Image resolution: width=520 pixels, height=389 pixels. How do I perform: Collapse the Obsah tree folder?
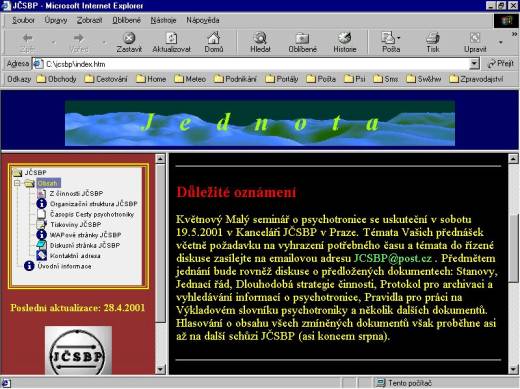(x=17, y=183)
